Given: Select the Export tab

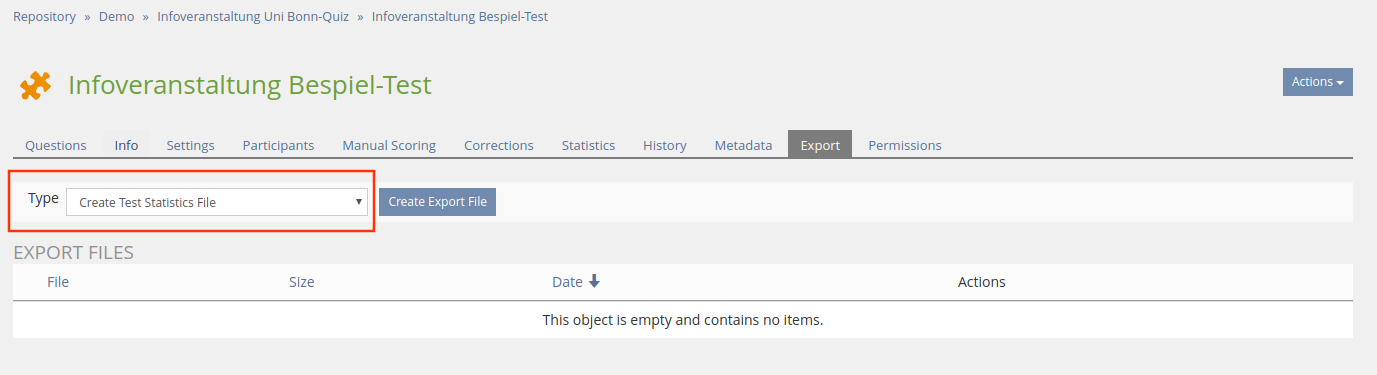Looking at the screenshot, I should tap(820, 145).
